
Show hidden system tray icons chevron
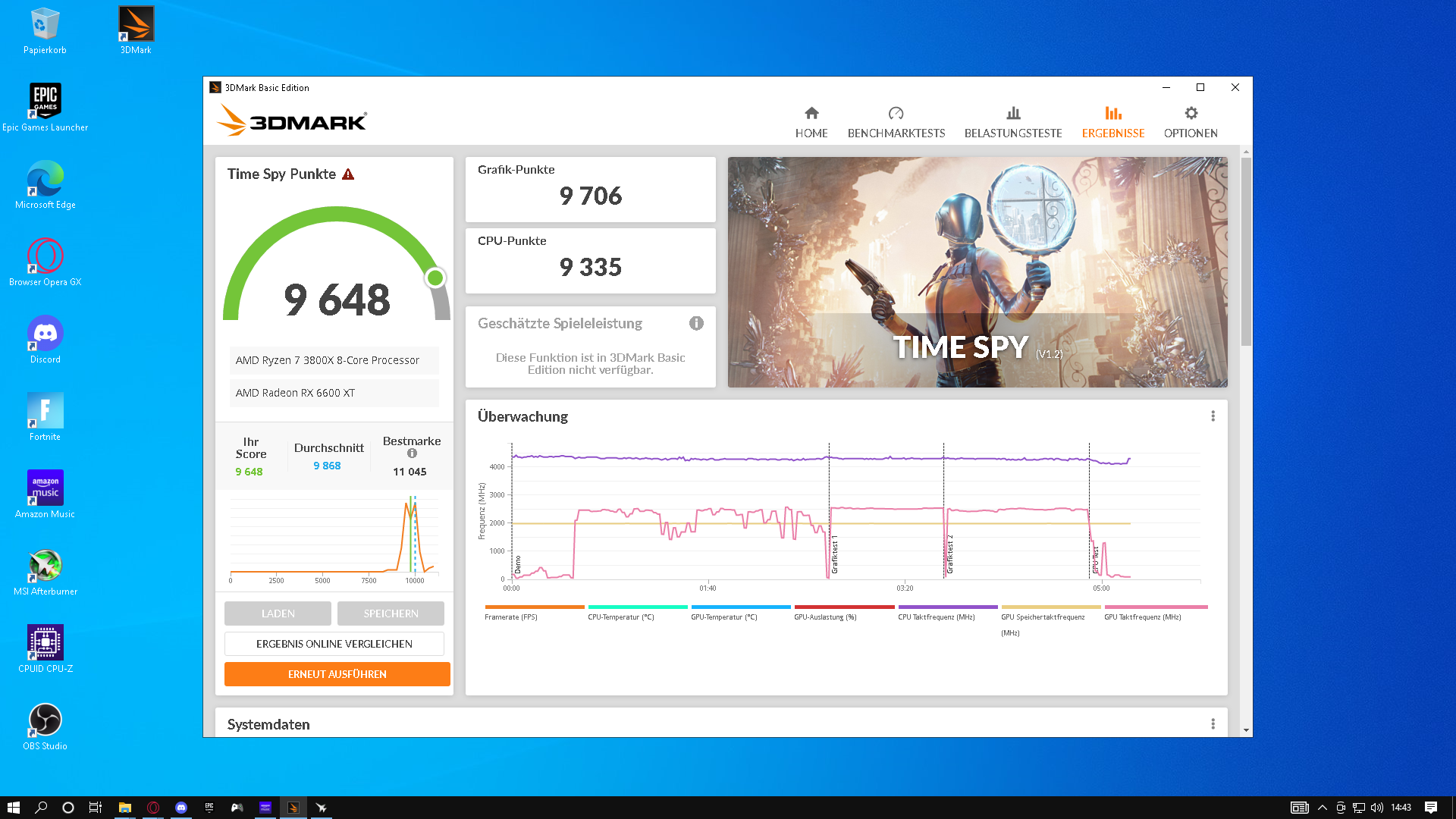[1323, 808]
